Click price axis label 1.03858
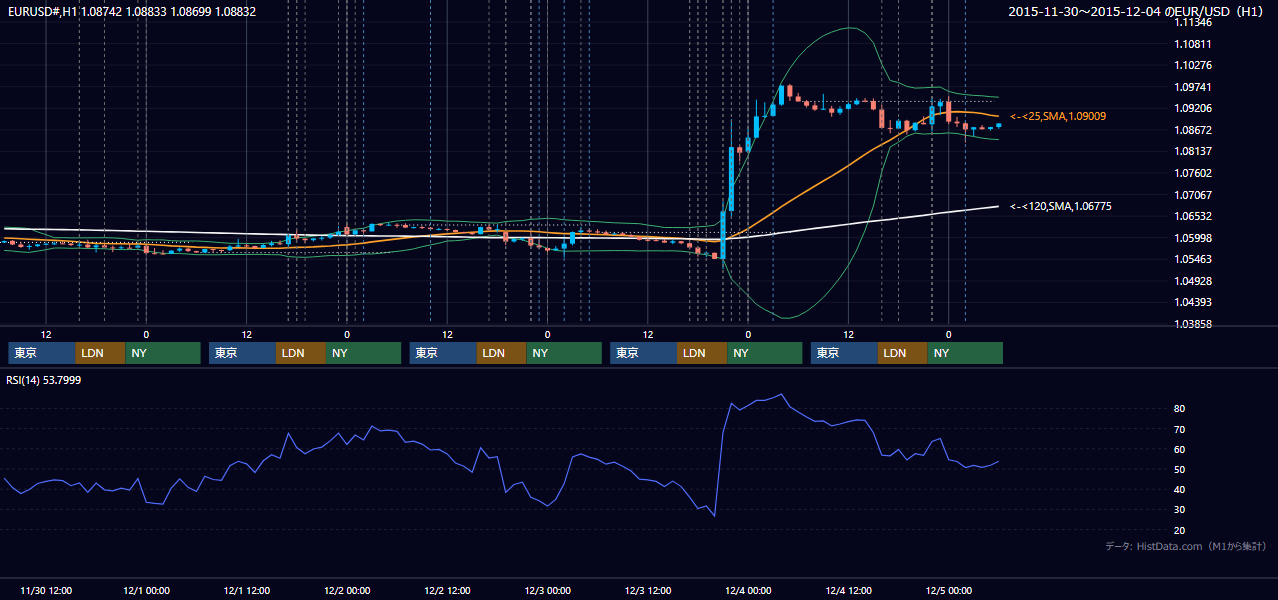1278x600 pixels. point(1193,324)
